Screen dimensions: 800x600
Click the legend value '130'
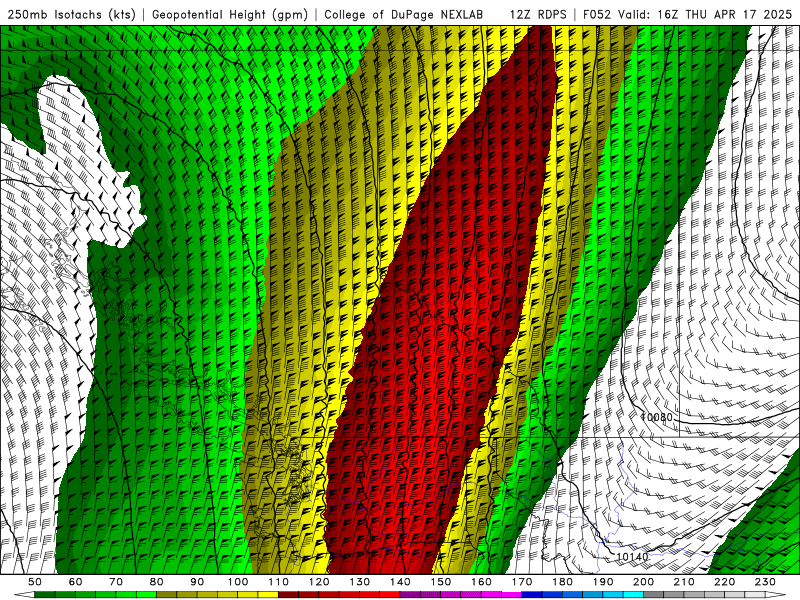coord(360,582)
